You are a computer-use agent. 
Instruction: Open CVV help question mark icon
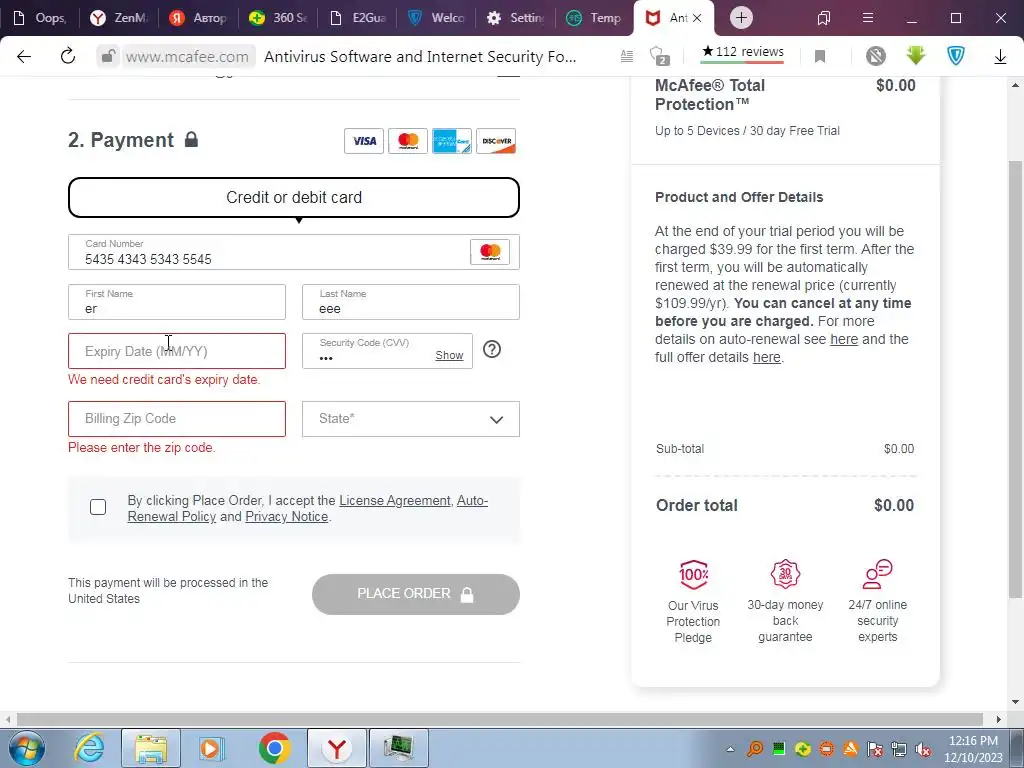click(x=492, y=349)
